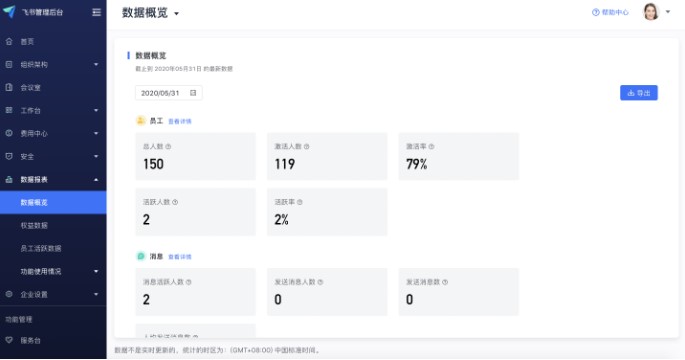
Task: Expand the 费用中心 menu arrow
Action: pos(96,133)
